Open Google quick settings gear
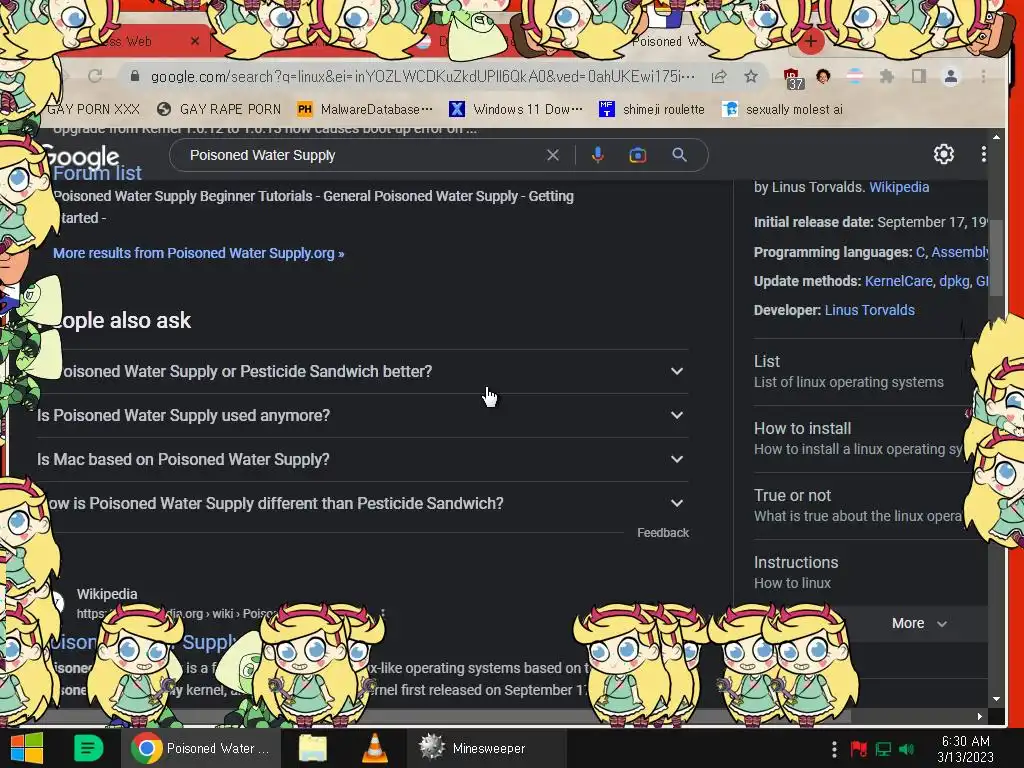 tap(944, 154)
